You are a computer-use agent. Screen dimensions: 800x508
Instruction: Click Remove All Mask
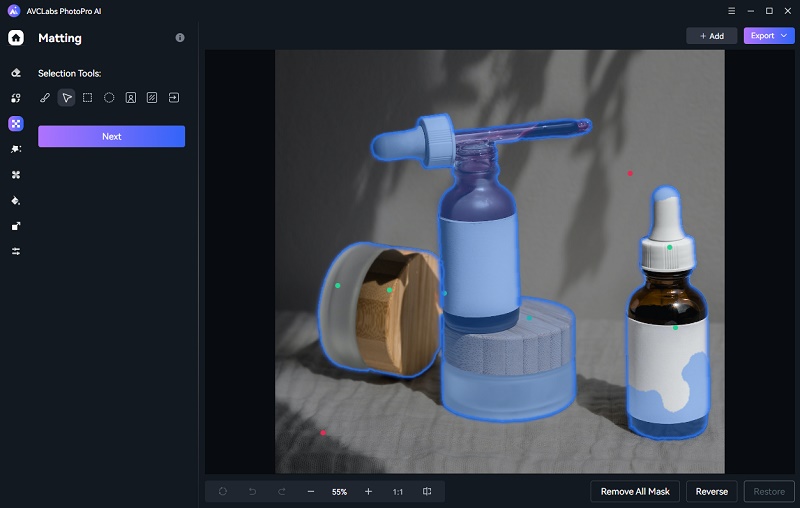point(635,492)
